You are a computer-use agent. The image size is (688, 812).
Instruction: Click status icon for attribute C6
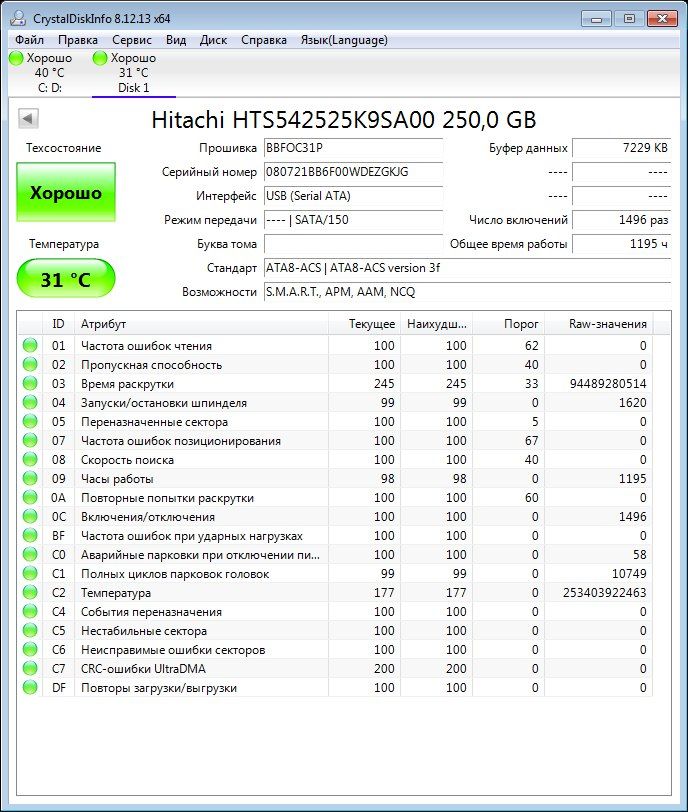[x=30, y=649]
